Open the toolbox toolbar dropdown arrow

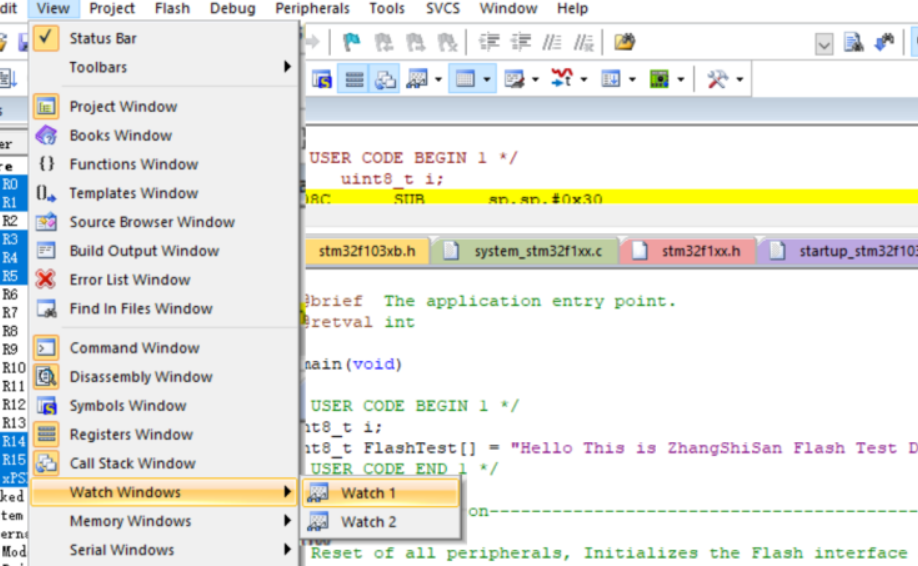click(739, 79)
